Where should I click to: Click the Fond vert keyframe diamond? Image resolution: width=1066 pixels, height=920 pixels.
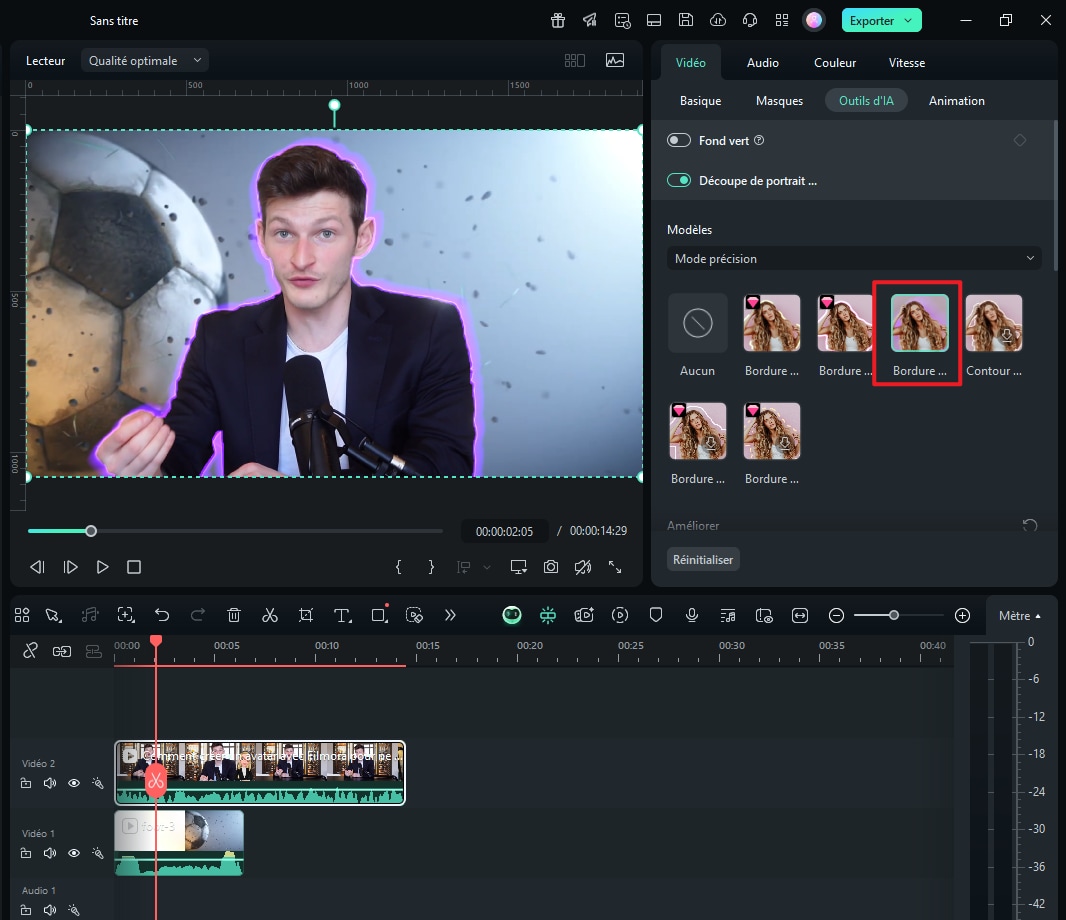tap(1020, 140)
